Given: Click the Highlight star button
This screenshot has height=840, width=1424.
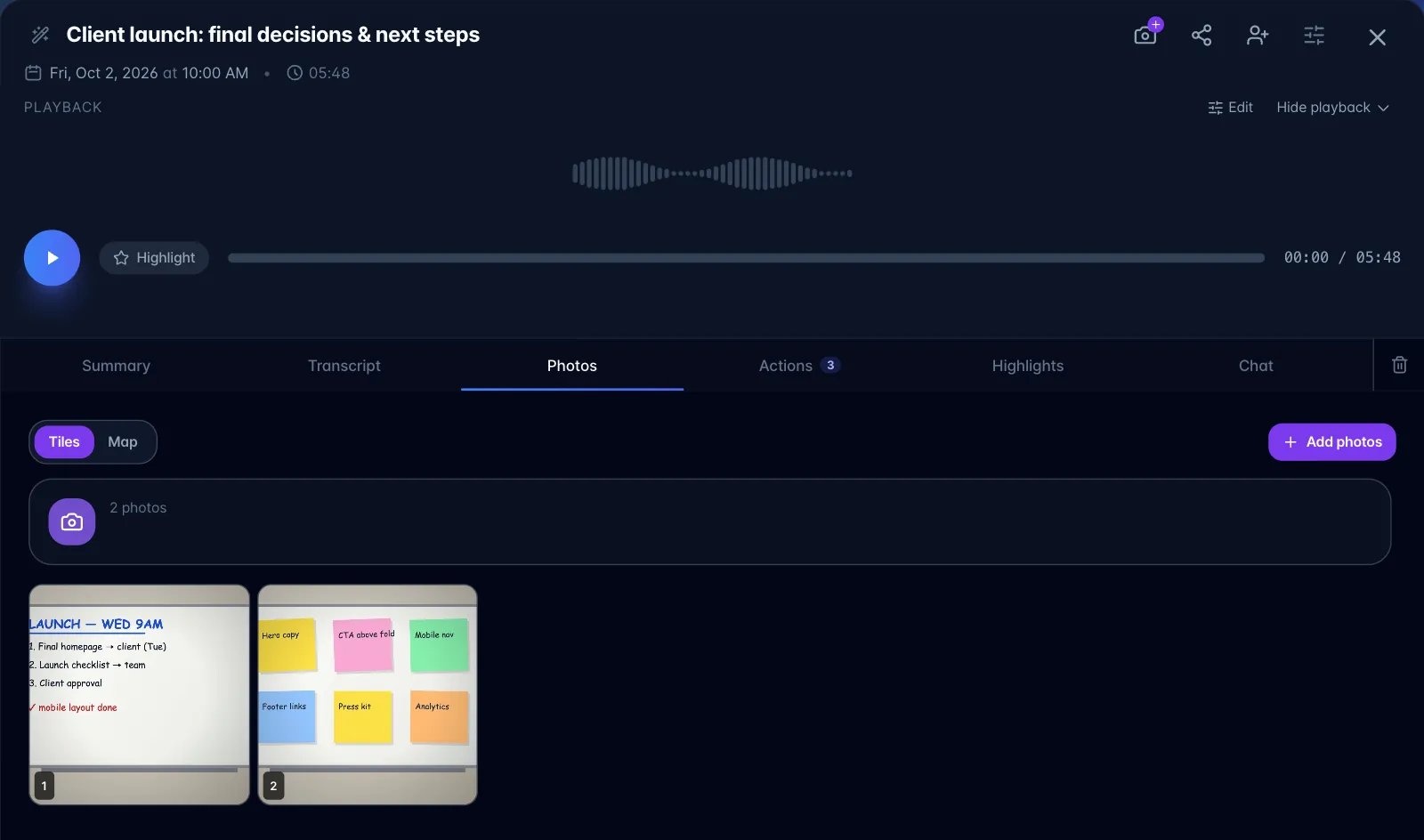Looking at the screenshot, I should tap(154, 258).
